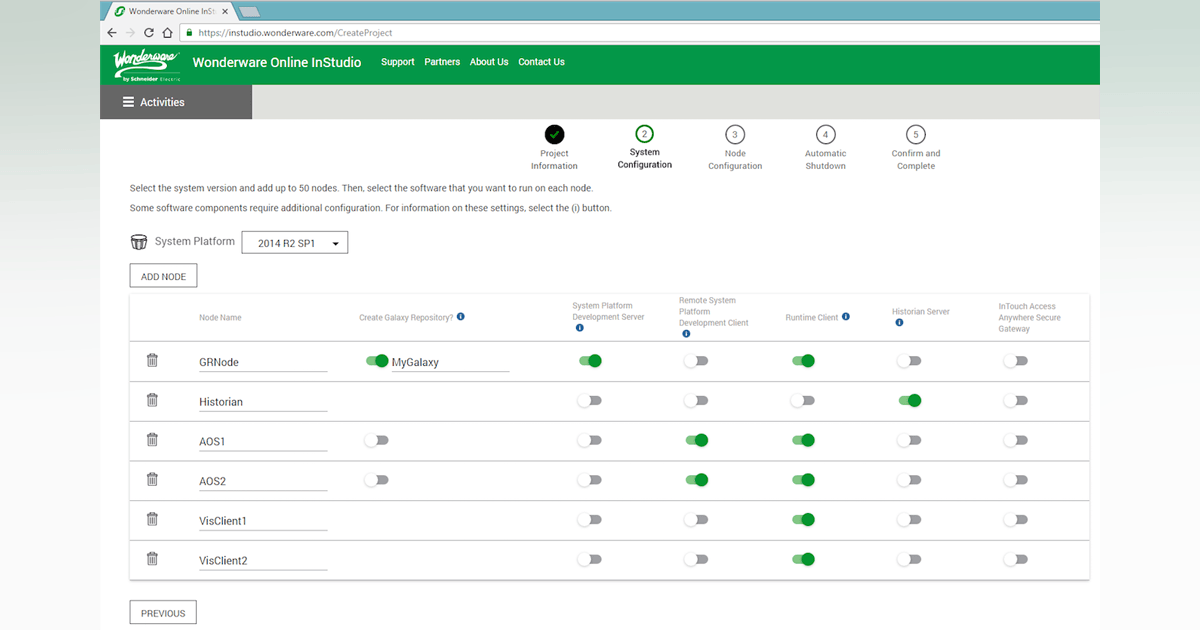
Task: Enable Historian Server on AOS1
Action: [x=910, y=439]
